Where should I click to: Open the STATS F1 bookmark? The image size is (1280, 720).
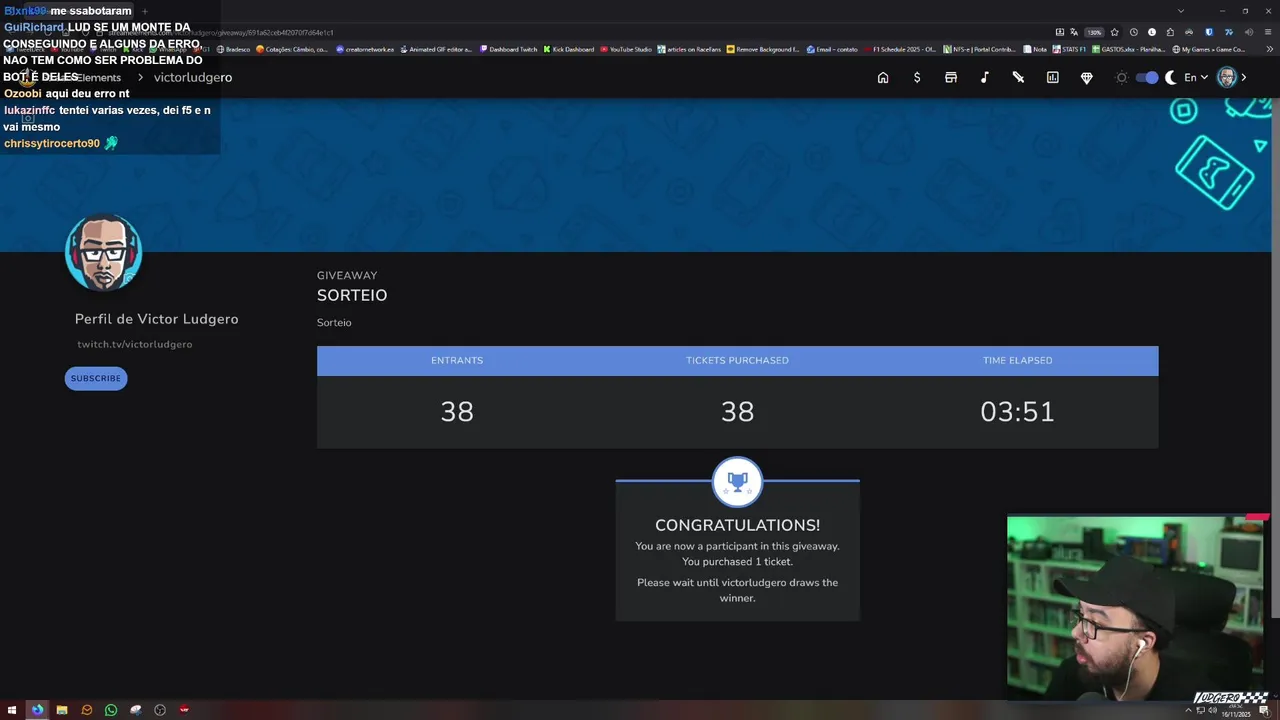[1069, 49]
